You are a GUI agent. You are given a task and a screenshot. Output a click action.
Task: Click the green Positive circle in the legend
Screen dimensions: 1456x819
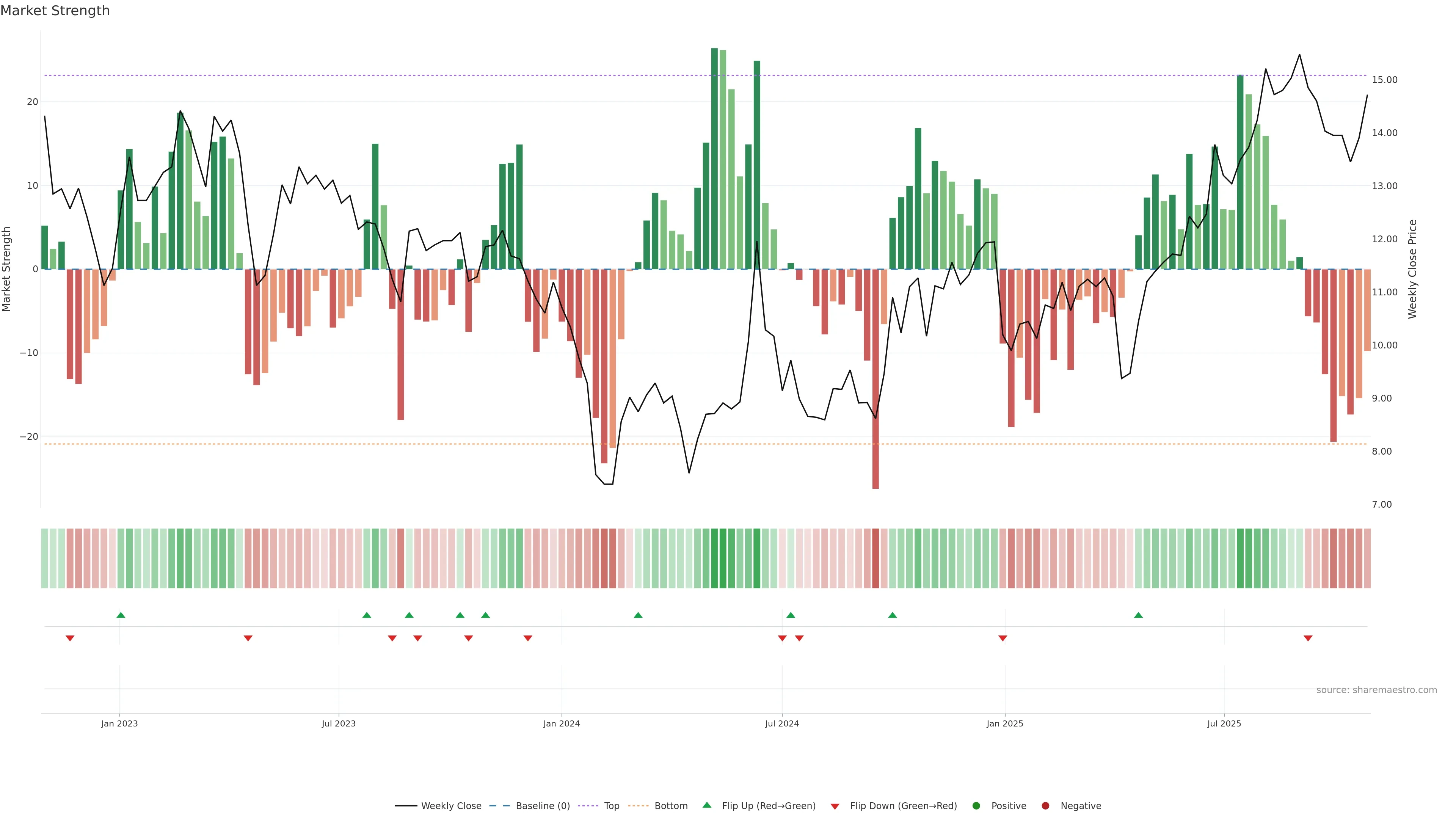[x=976, y=806]
